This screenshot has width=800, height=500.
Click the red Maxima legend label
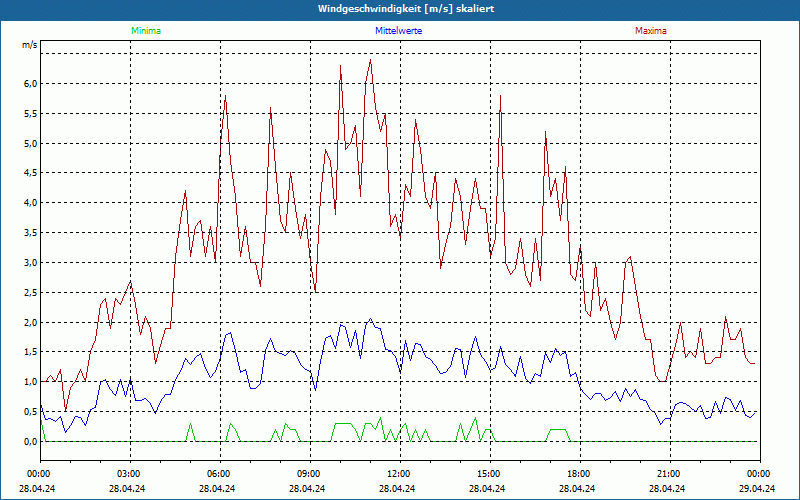[x=651, y=31]
